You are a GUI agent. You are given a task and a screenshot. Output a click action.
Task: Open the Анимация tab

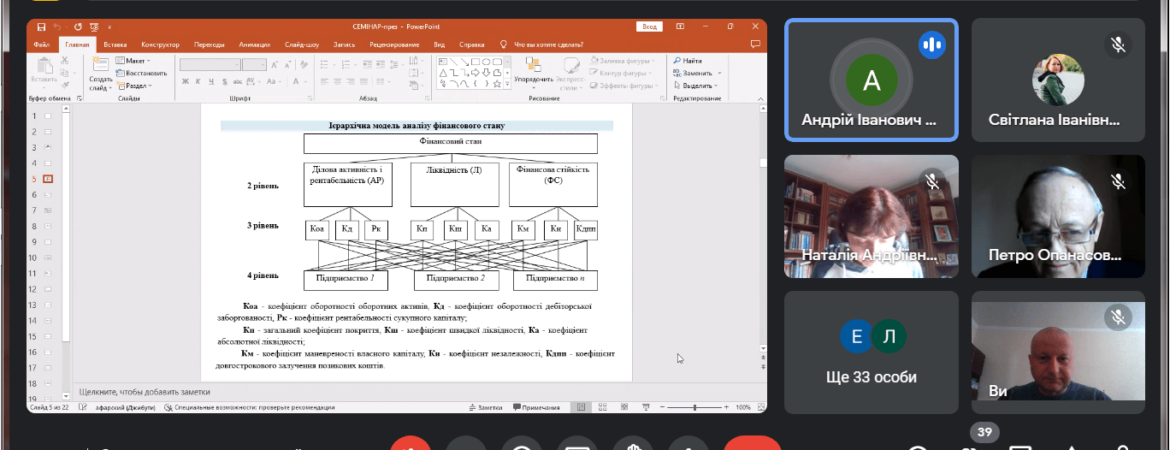pos(254,45)
